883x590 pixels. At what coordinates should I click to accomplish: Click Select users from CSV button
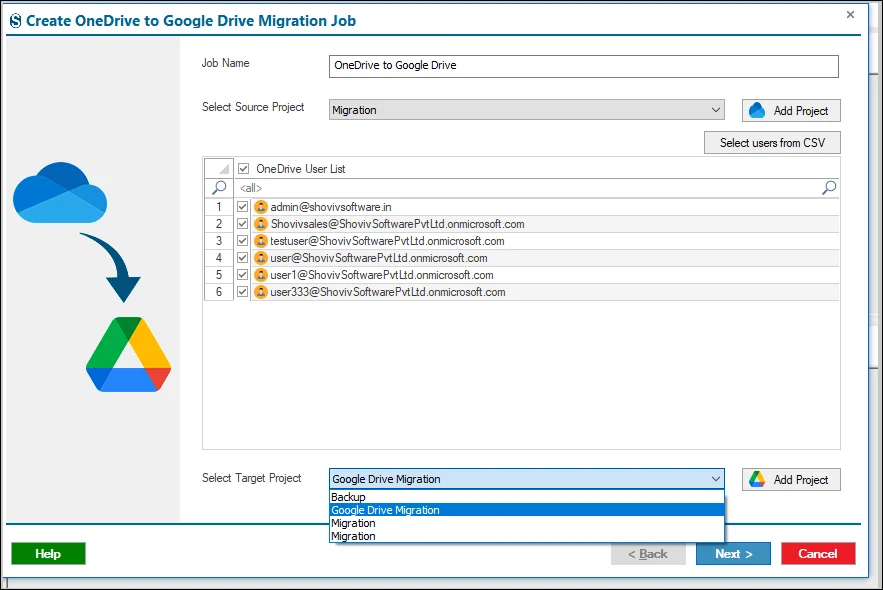pos(772,142)
